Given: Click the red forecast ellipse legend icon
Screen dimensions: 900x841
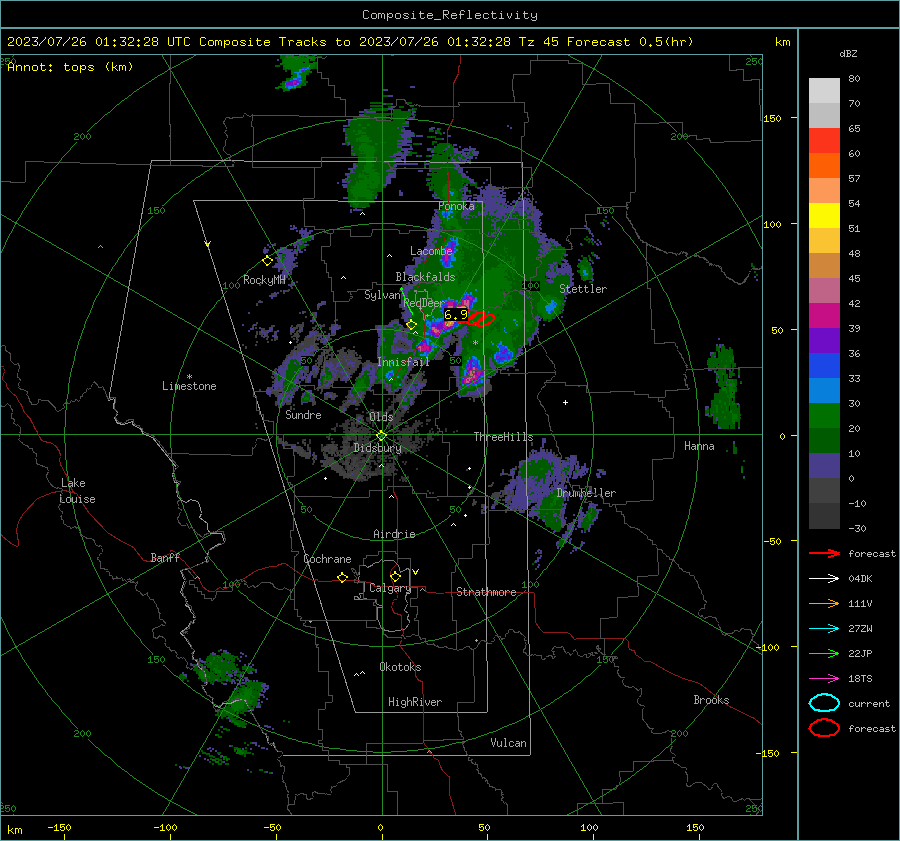Looking at the screenshot, I should (824, 728).
